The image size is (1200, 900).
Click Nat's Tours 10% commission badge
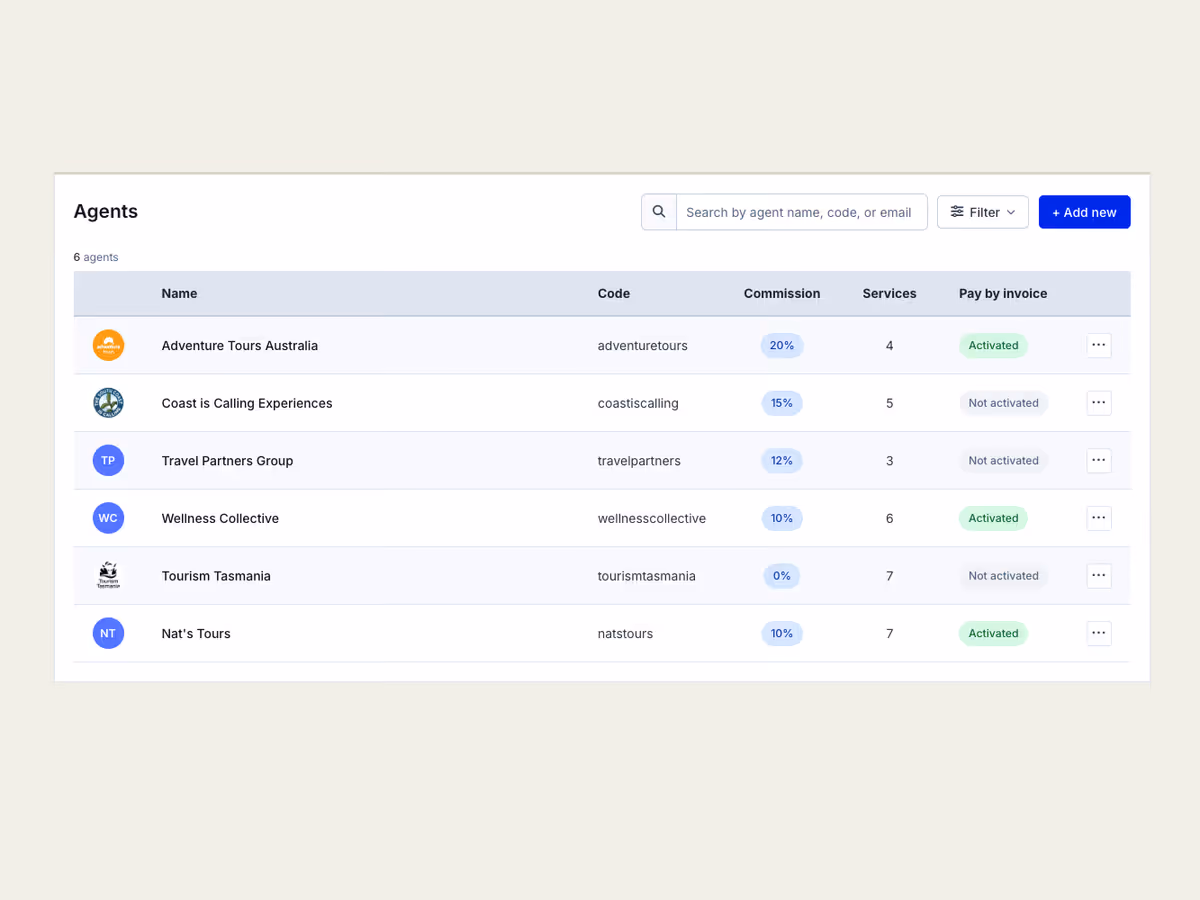click(782, 633)
